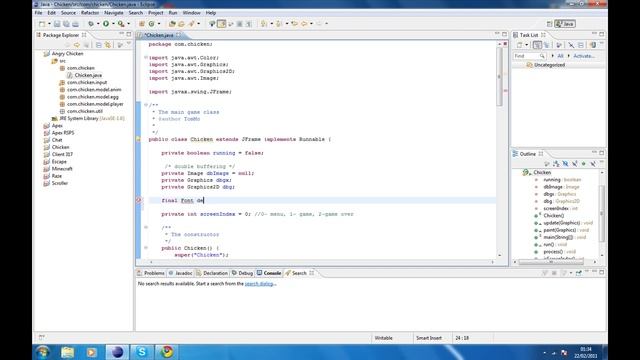Switch to the Problems tab

coord(151,273)
